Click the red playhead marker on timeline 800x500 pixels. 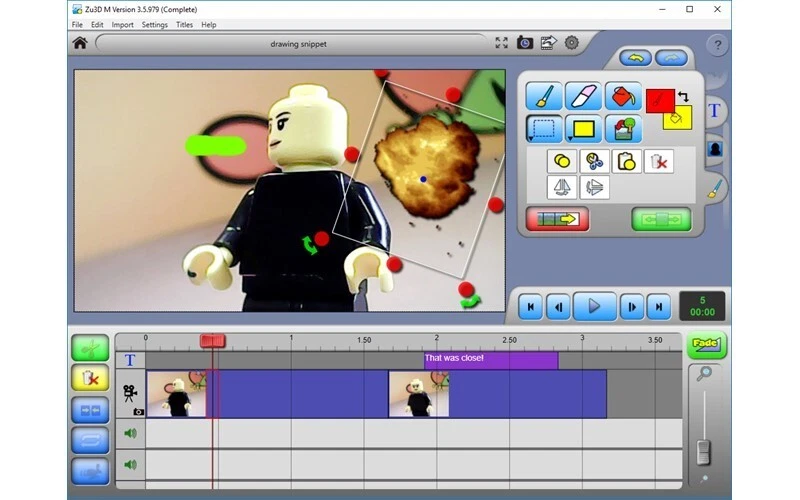212,341
